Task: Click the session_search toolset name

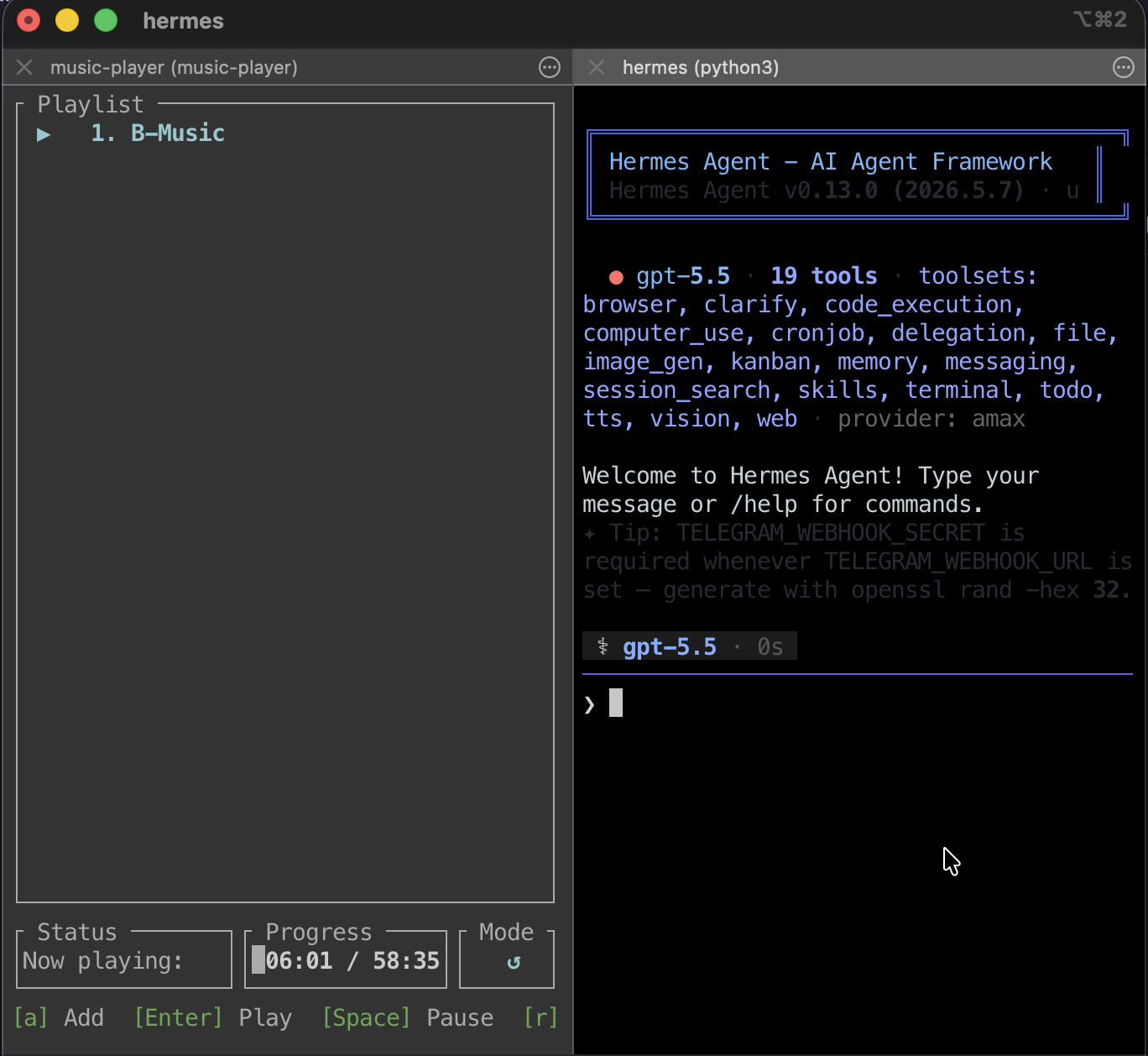Action: pos(676,390)
